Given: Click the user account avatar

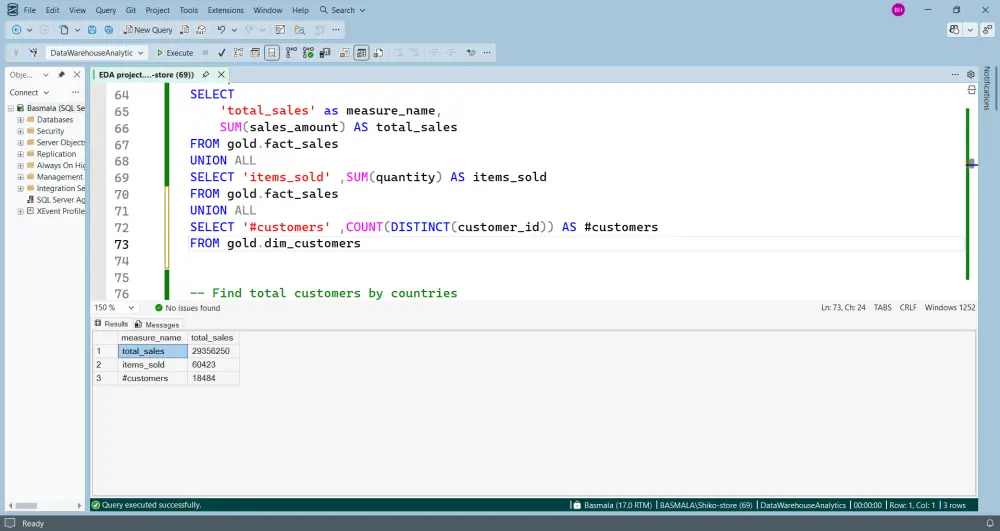Looking at the screenshot, I should click(x=898, y=10).
